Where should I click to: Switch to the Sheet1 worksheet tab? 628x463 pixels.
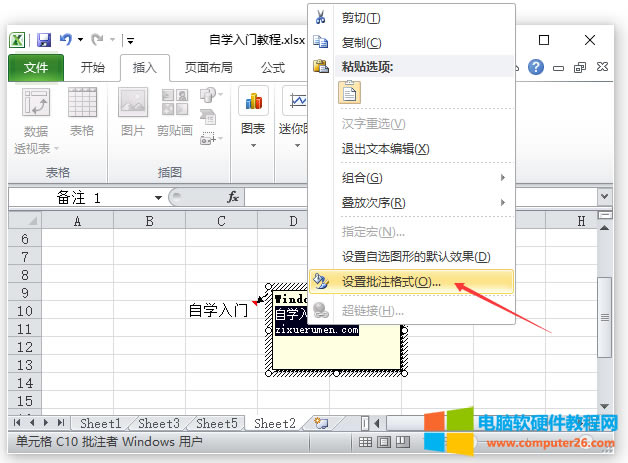(x=101, y=423)
